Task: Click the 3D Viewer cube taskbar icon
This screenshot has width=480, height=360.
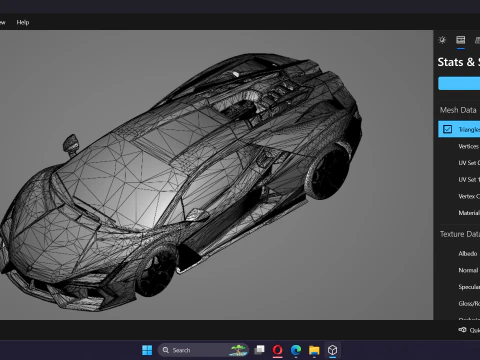Action: (x=332, y=350)
